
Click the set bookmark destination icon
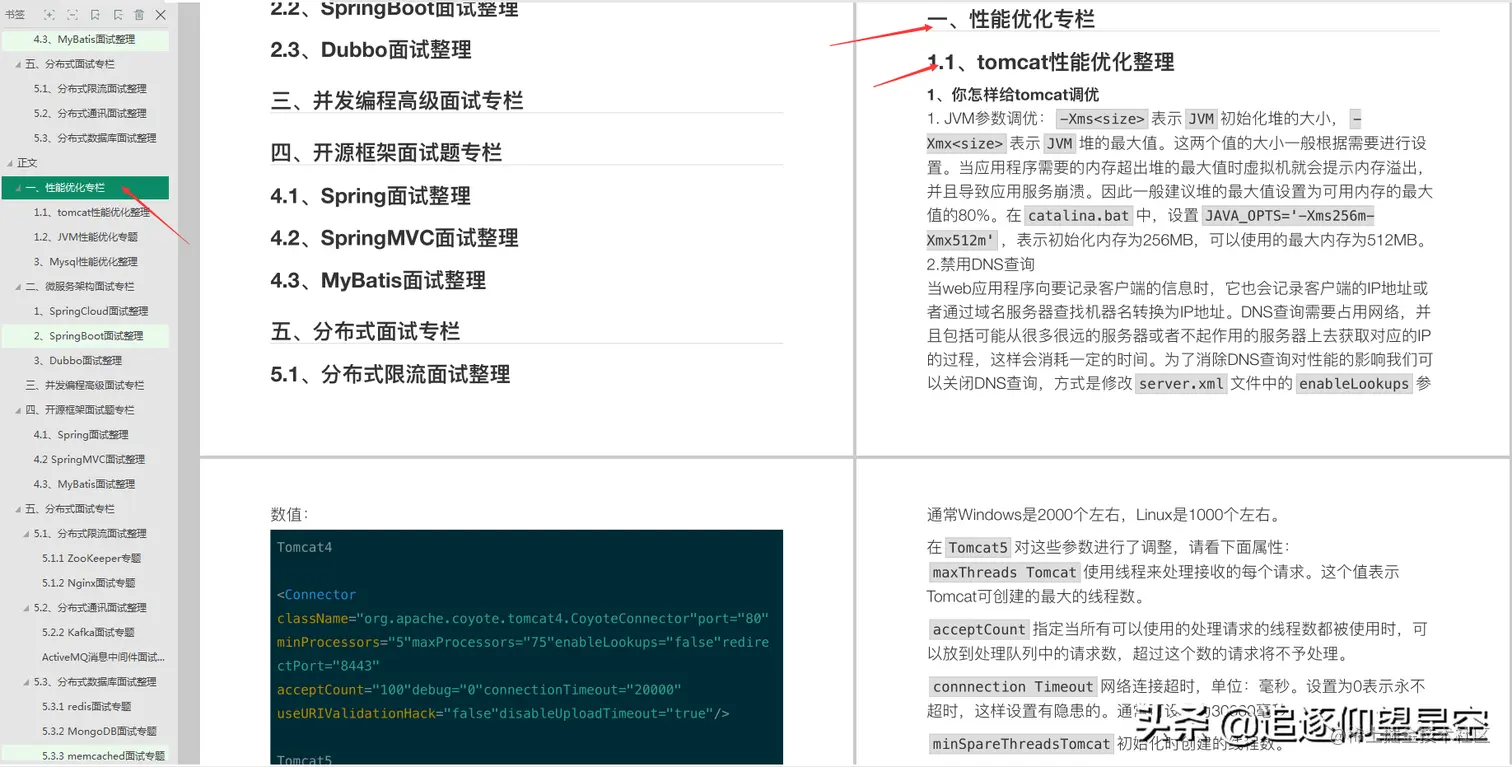118,15
